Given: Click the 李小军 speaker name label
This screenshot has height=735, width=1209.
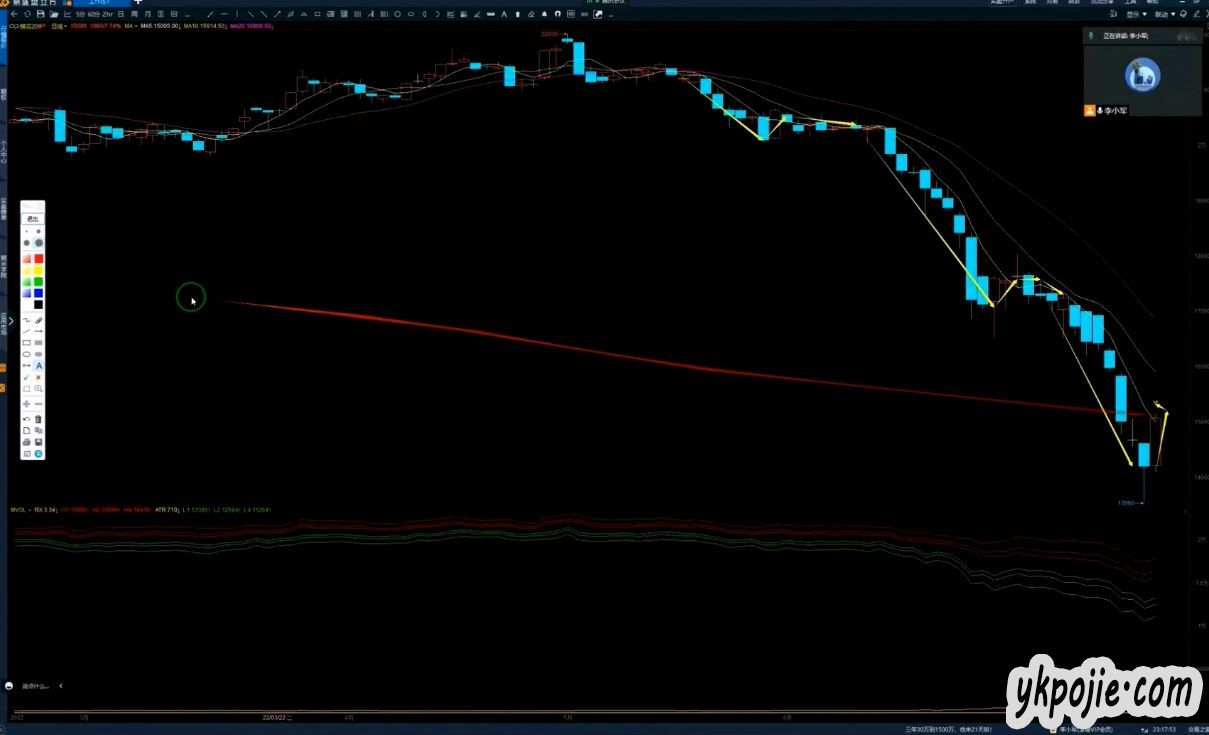Looking at the screenshot, I should 1115,111.
